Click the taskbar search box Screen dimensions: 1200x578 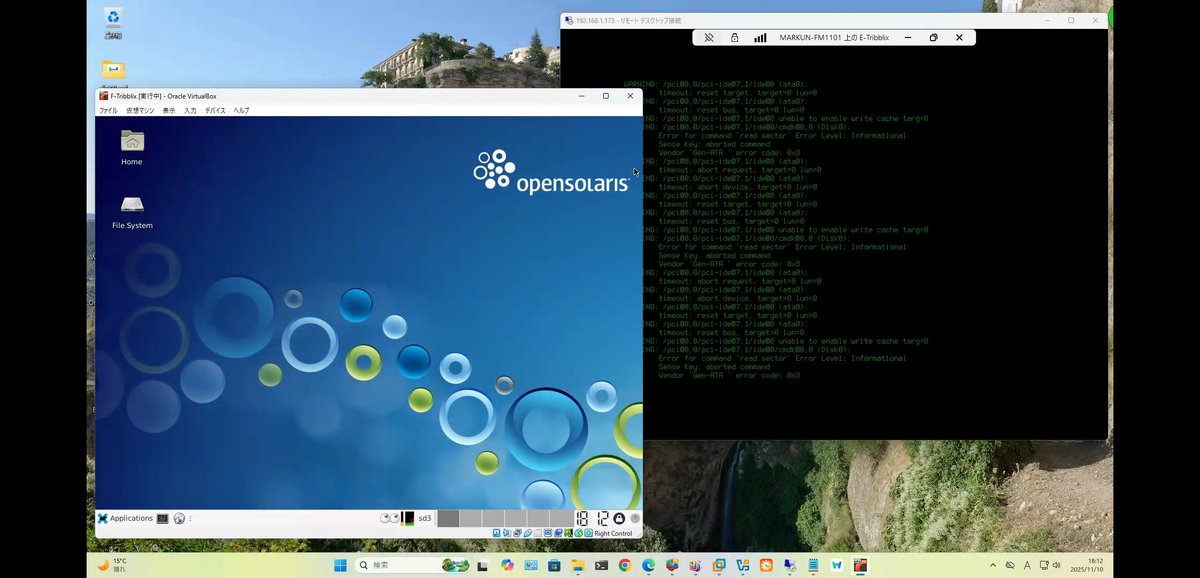coord(412,565)
